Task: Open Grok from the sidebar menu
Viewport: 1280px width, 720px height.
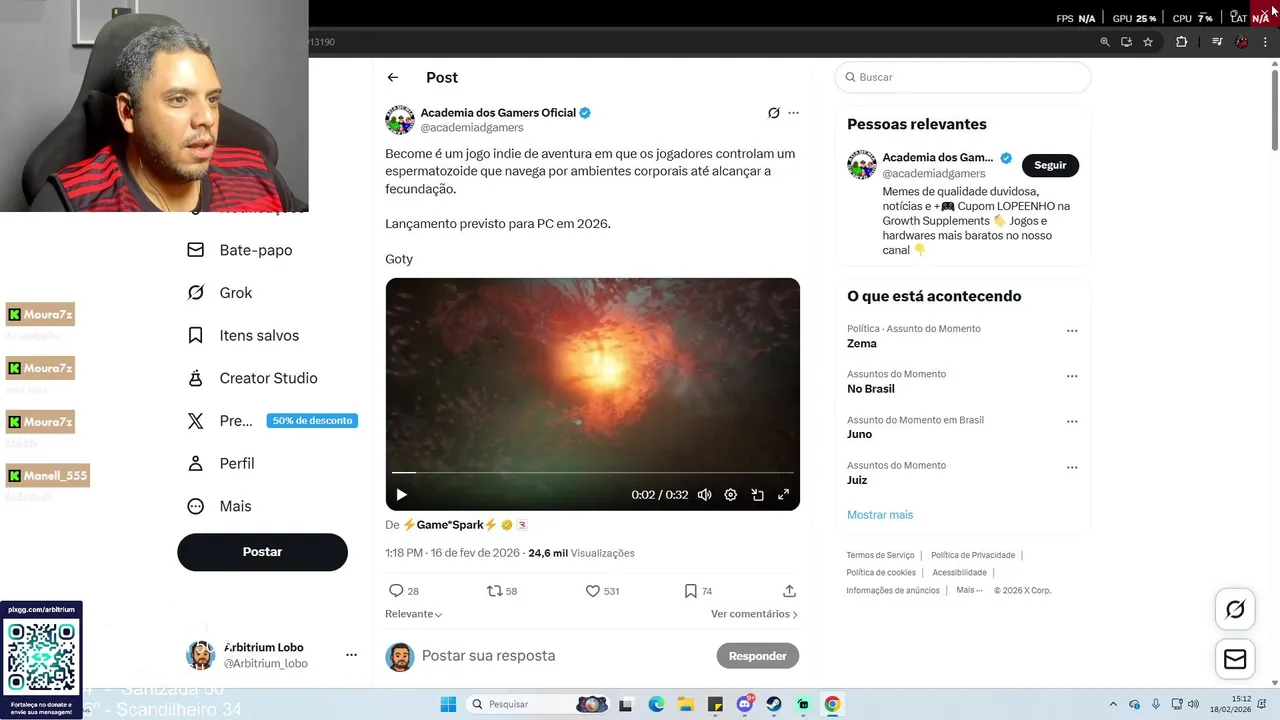Action: pos(220,293)
